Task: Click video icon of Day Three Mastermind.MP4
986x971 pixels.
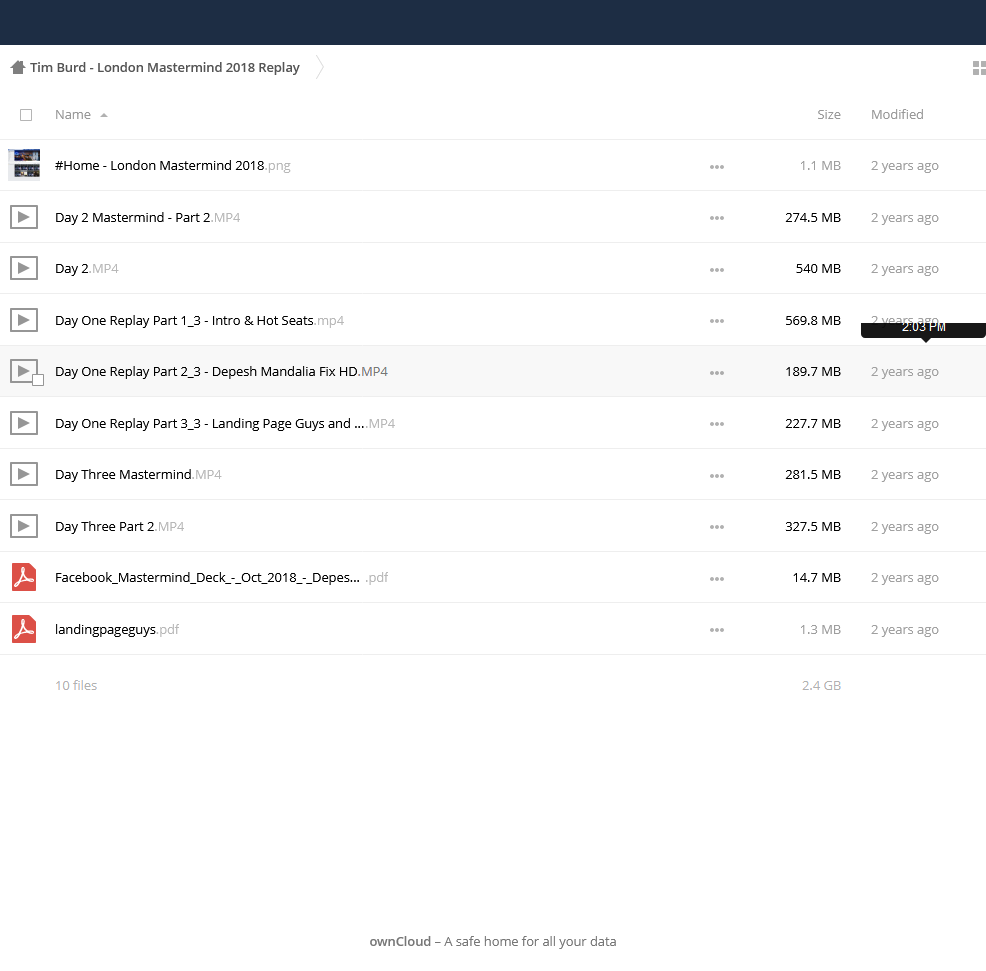Action: coord(24,474)
